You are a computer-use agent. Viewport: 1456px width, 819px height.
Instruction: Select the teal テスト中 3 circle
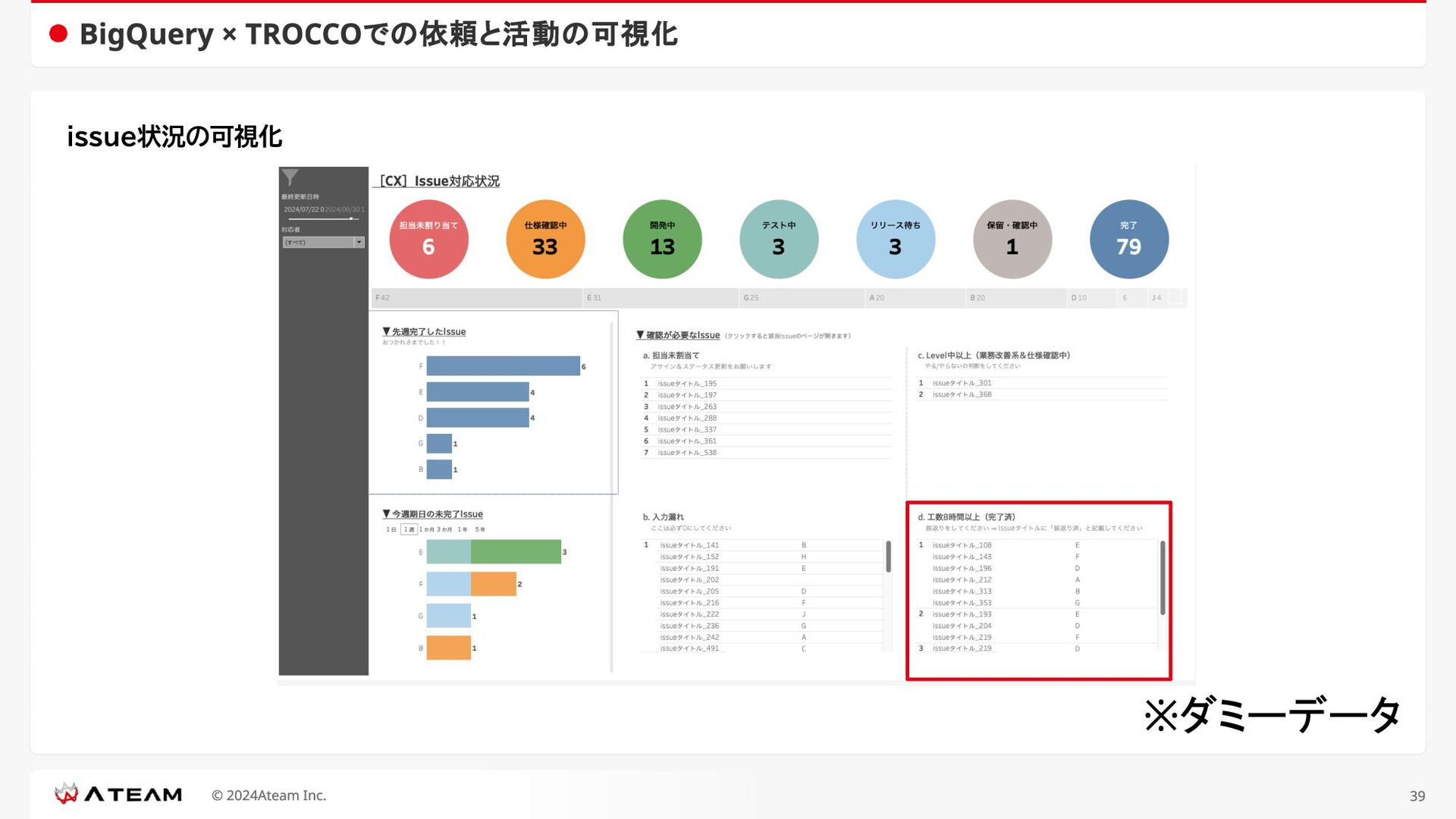(x=779, y=239)
